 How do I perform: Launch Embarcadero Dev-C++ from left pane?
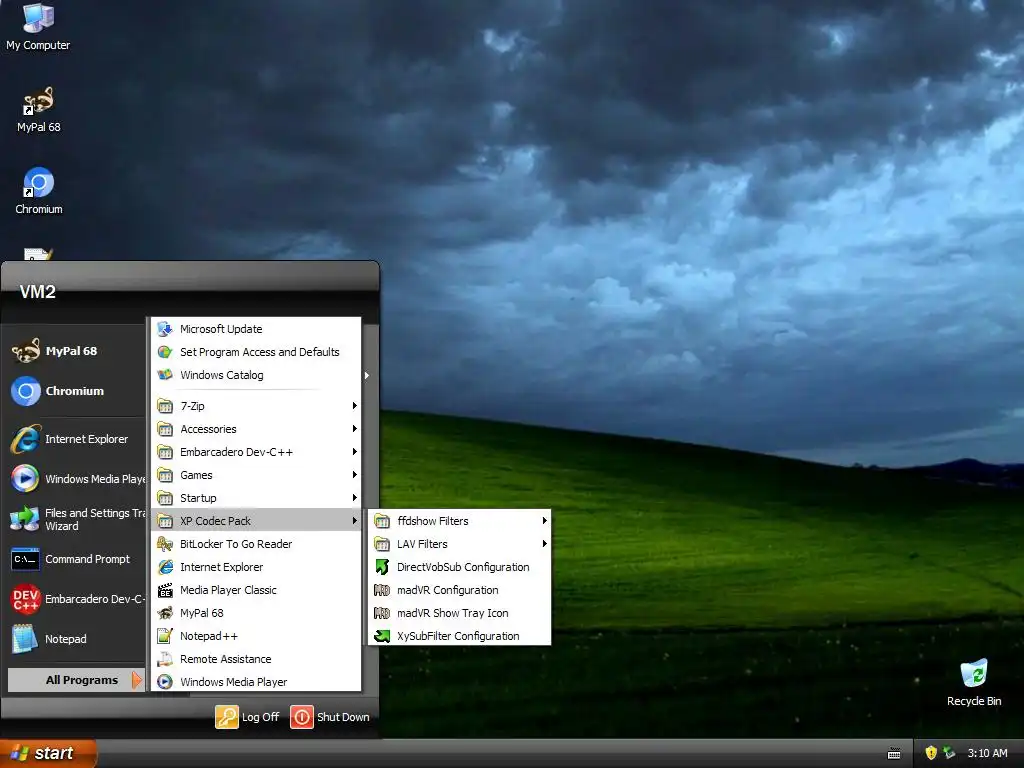point(78,599)
